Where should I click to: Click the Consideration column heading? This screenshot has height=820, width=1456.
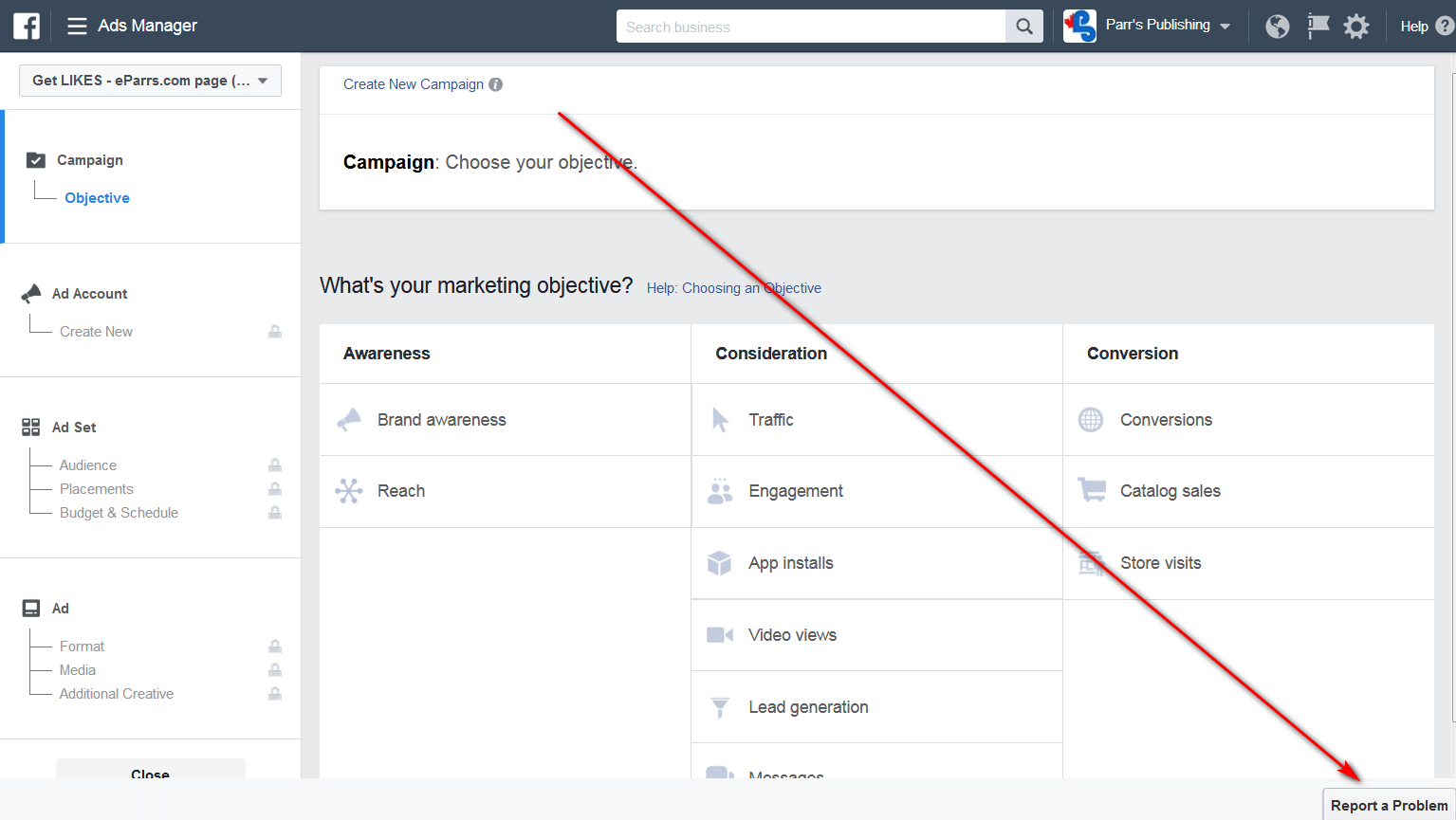[771, 354]
